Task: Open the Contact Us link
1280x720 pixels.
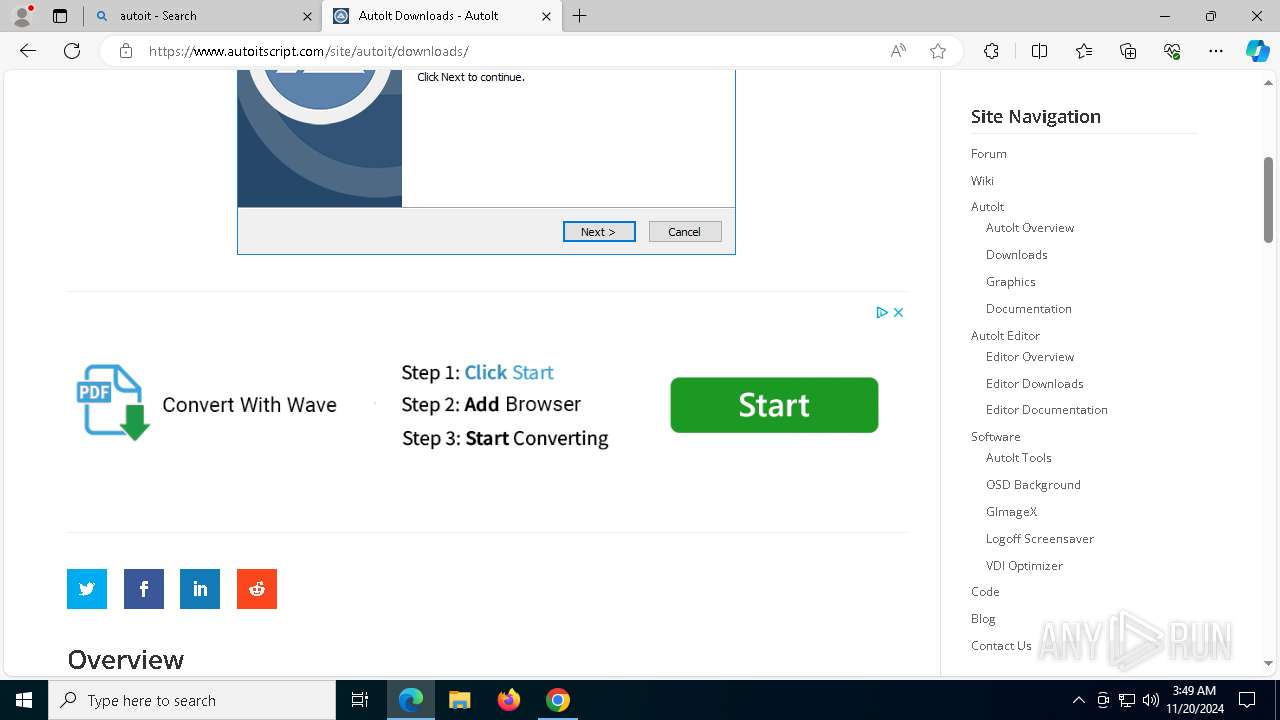Action: tap(1001, 645)
